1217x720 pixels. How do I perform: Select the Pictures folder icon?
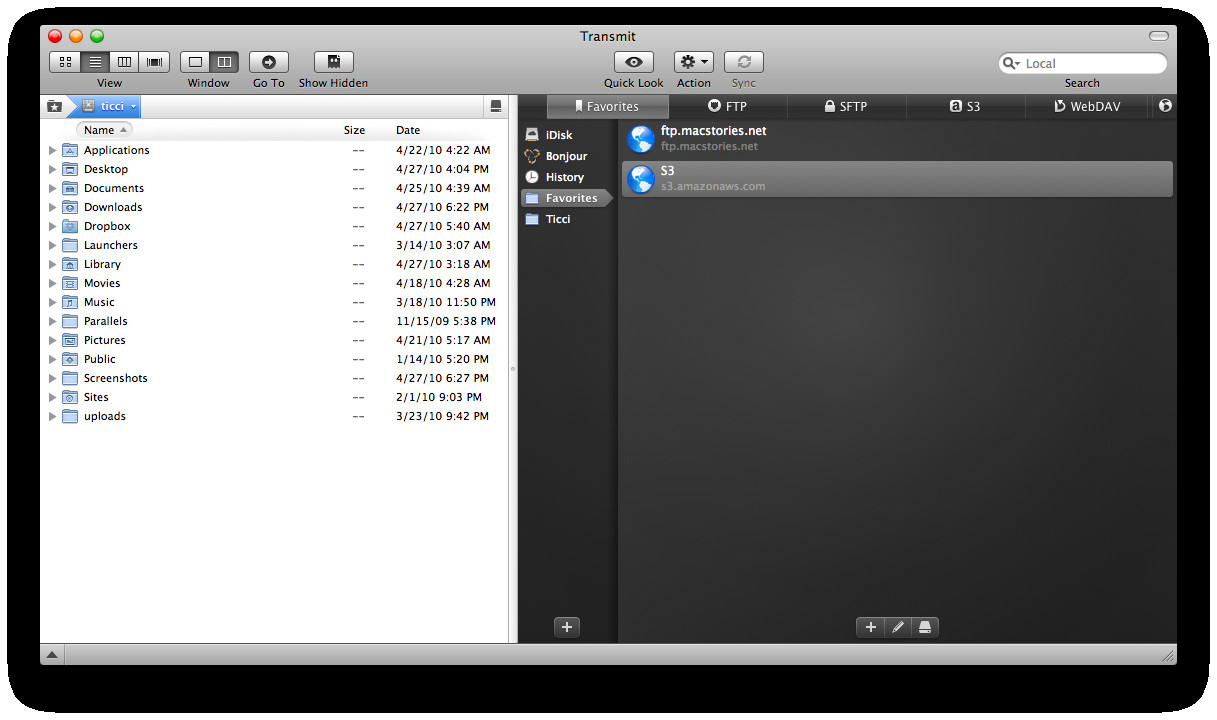pyautogui.click(x=70, y=340)
